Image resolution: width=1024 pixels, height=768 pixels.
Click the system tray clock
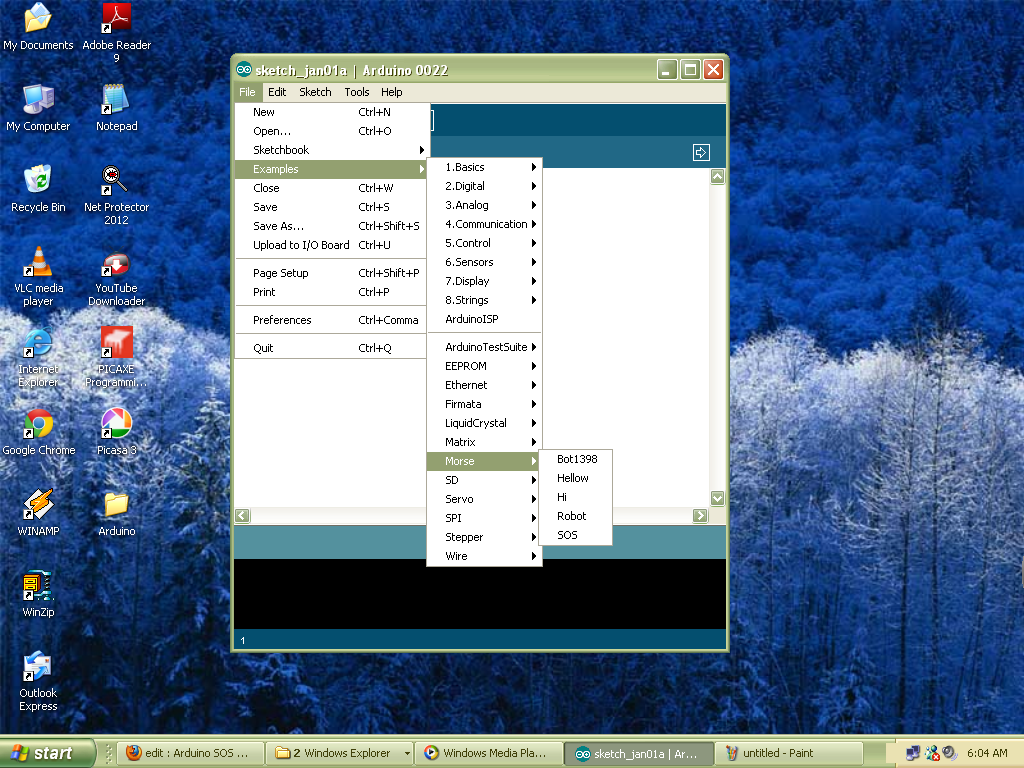(987, 753)
